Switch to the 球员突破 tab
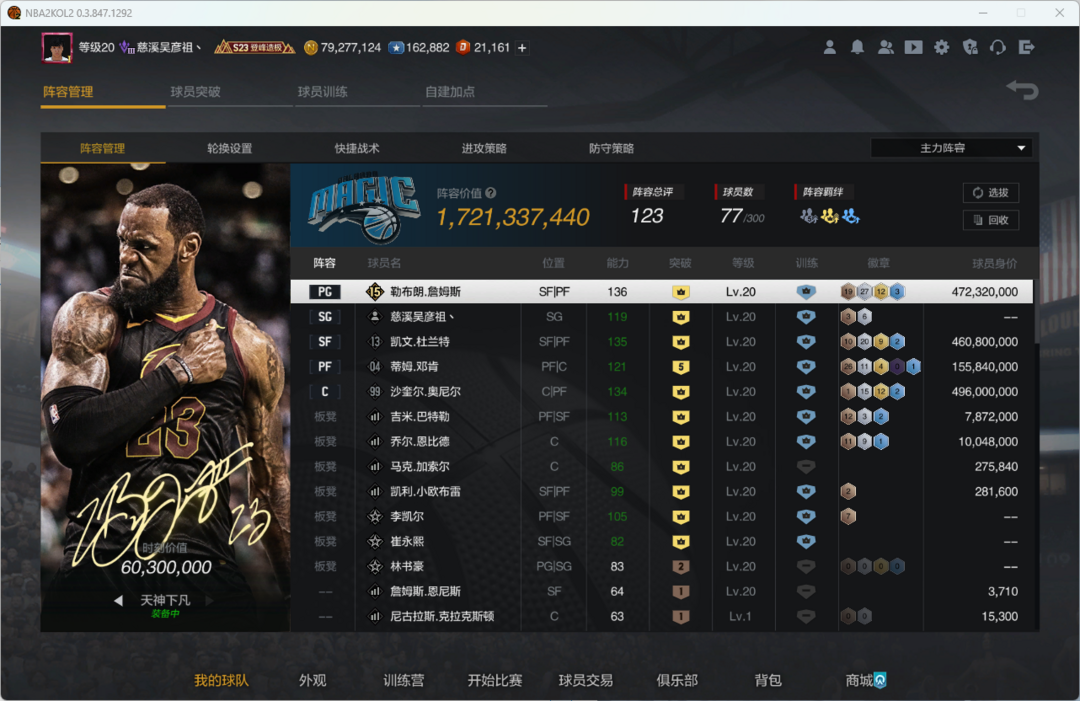The image size is (1080, 701). [195, 92]
